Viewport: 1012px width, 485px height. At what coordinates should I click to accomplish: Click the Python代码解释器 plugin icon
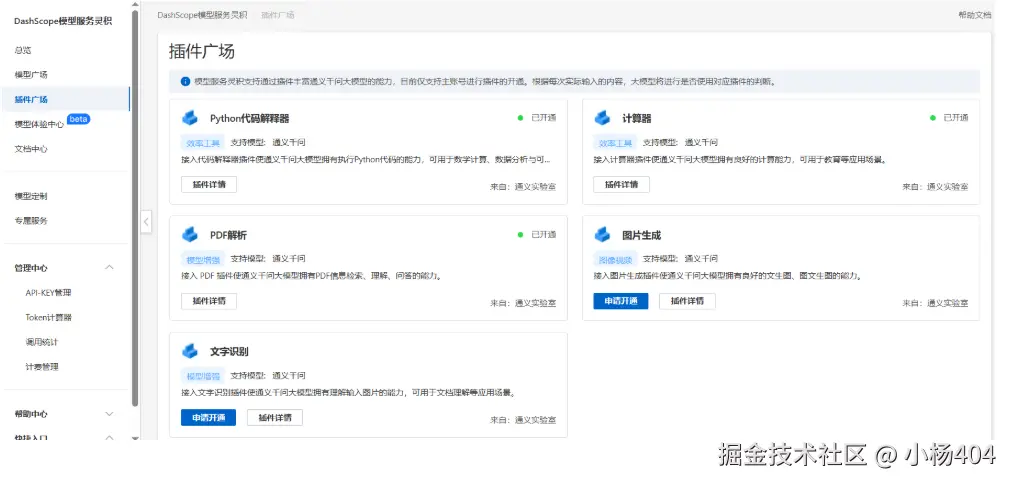[190, 118]
